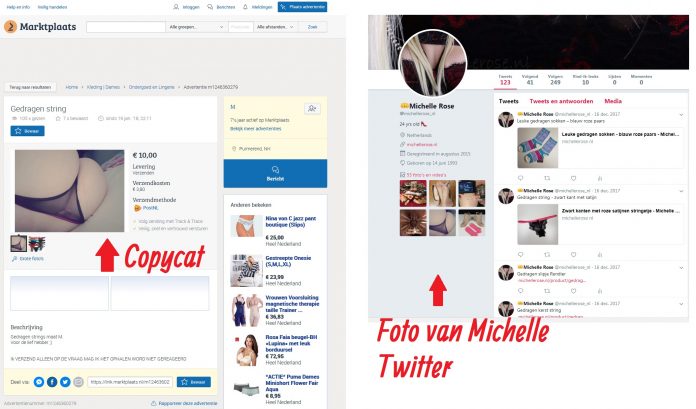696x409 pixels.
Task: Click the email share icon
Action: pos(78,382)
